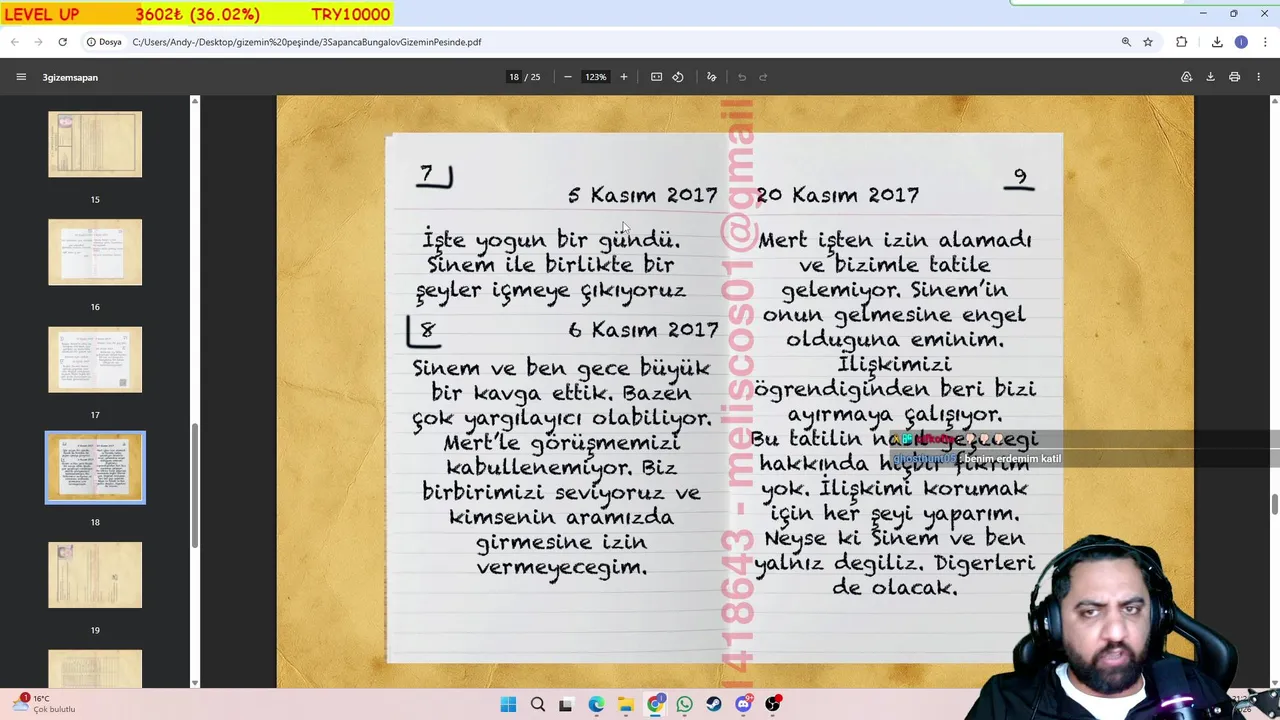1280x720 pixels.
Task: Click the Dosya site info chip
Action: pyautogui.click(x=104, y=42)
